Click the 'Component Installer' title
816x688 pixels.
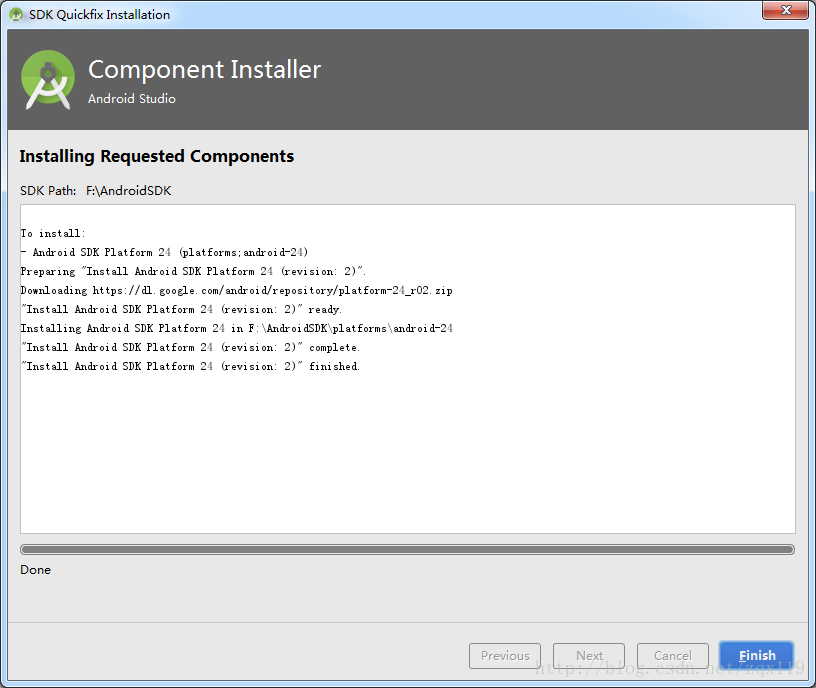pyautogui.click(x=205, y=69)
